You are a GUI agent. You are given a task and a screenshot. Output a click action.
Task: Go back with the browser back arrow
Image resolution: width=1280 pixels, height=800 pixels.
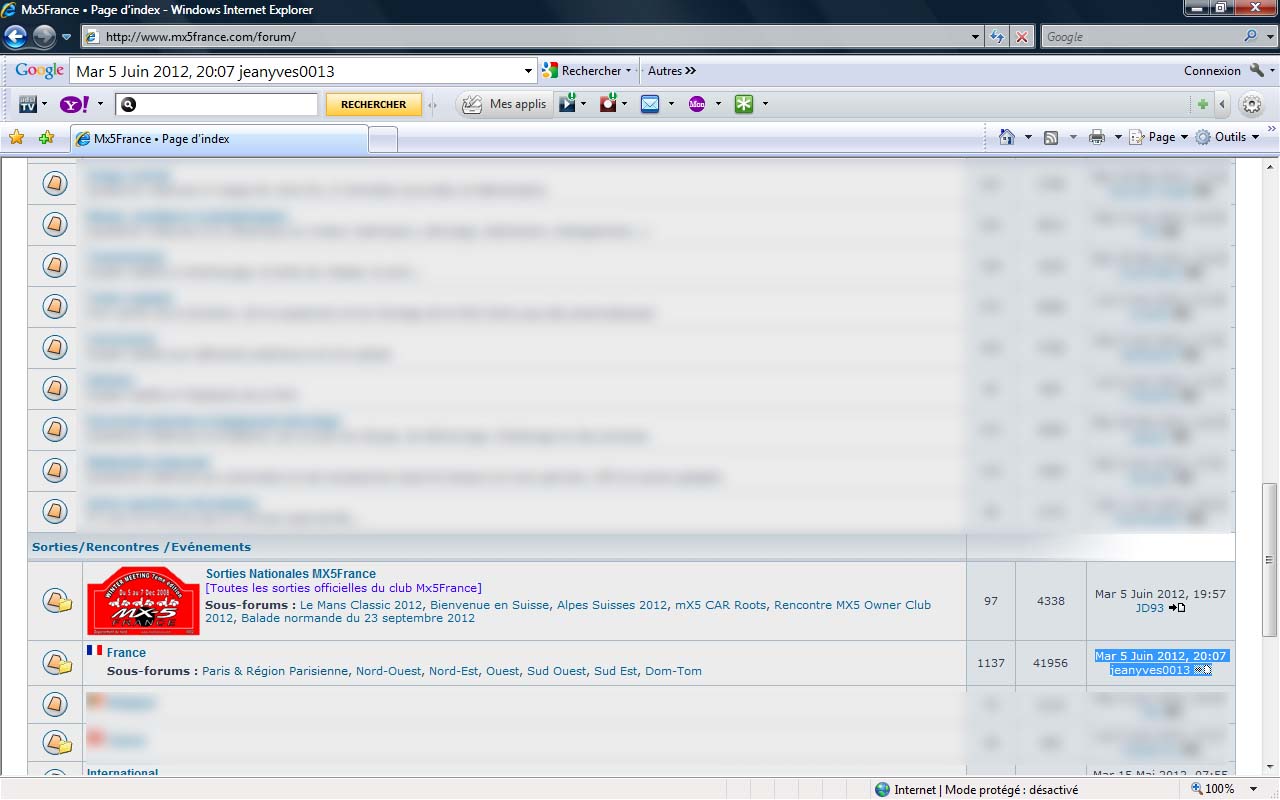point(15,37)
